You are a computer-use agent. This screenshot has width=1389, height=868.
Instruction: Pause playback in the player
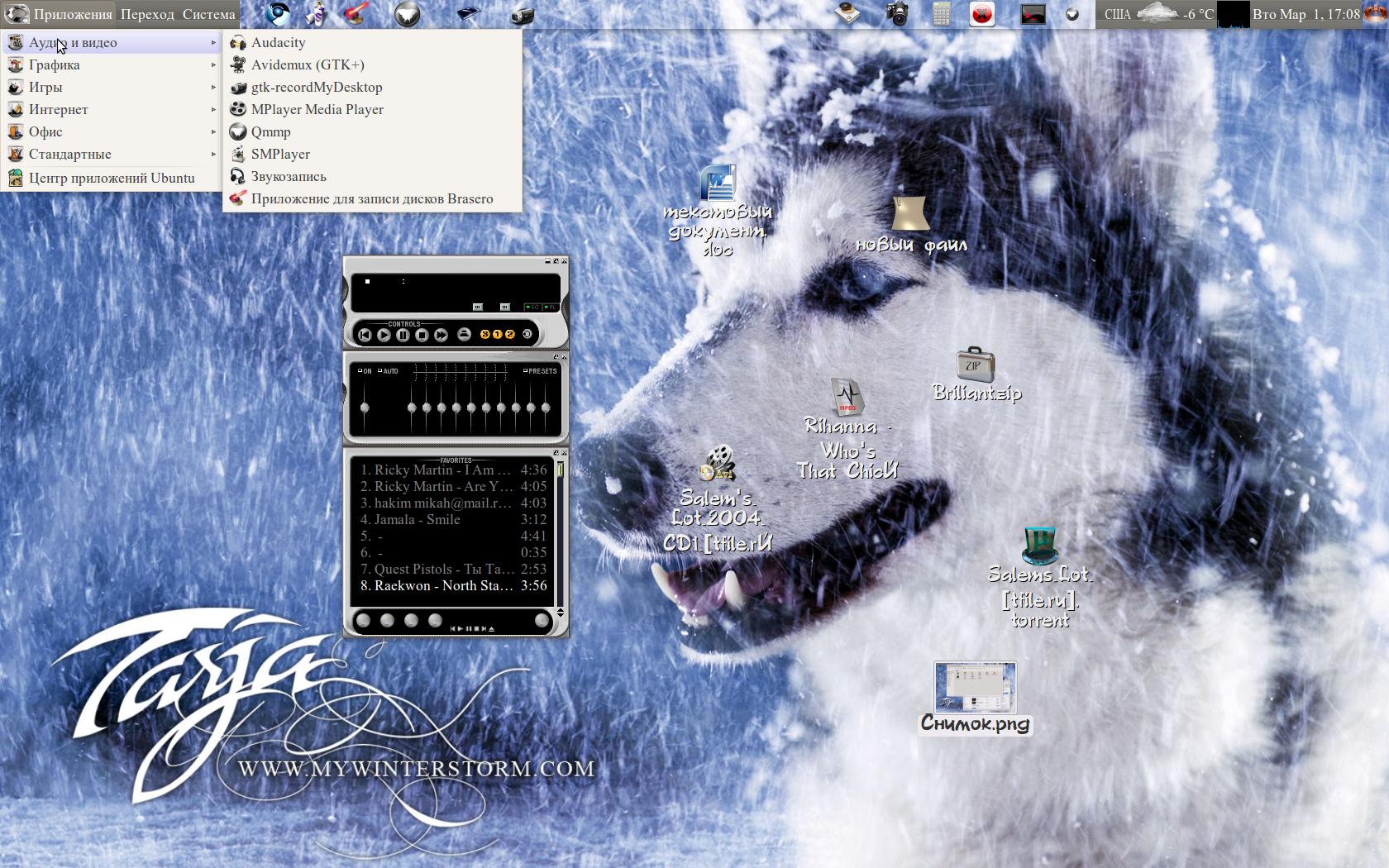tap(403, 335)
